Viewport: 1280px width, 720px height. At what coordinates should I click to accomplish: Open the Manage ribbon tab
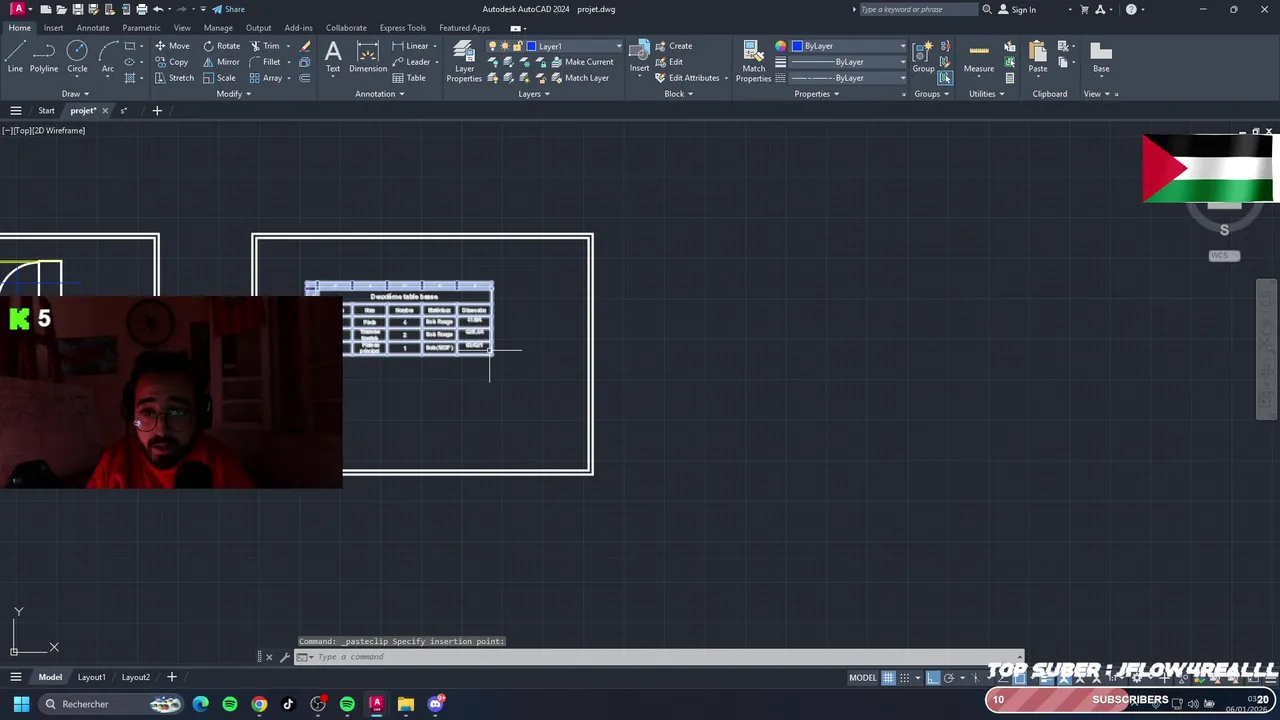[218, 28]
